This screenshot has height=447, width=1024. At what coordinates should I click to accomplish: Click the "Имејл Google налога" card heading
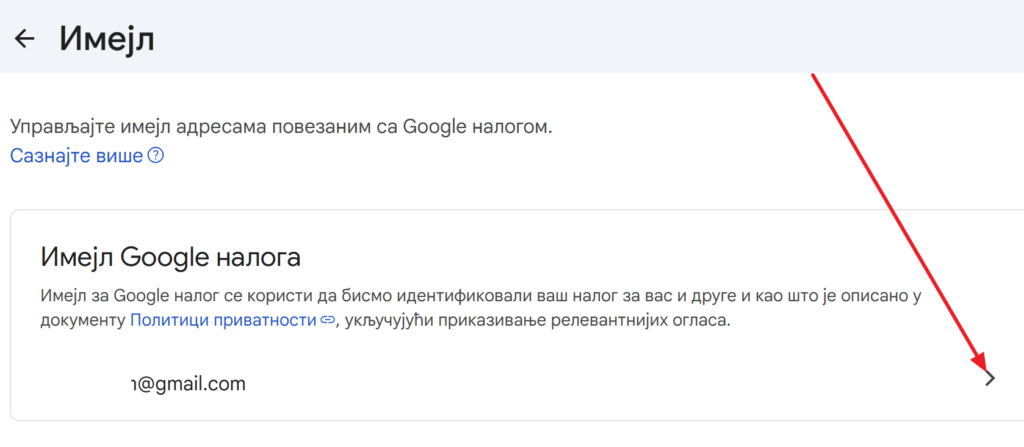(171, 257)
